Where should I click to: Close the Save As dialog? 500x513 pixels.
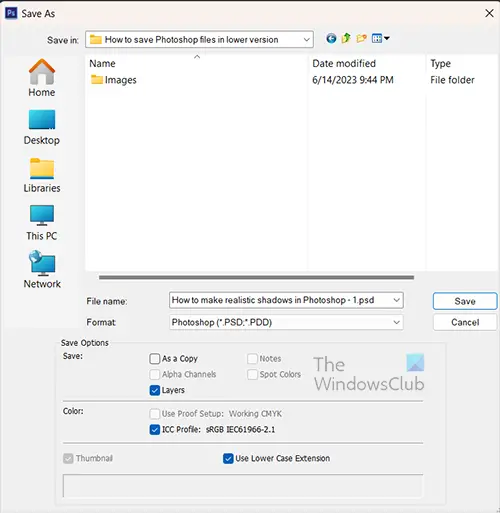point(489,13)
